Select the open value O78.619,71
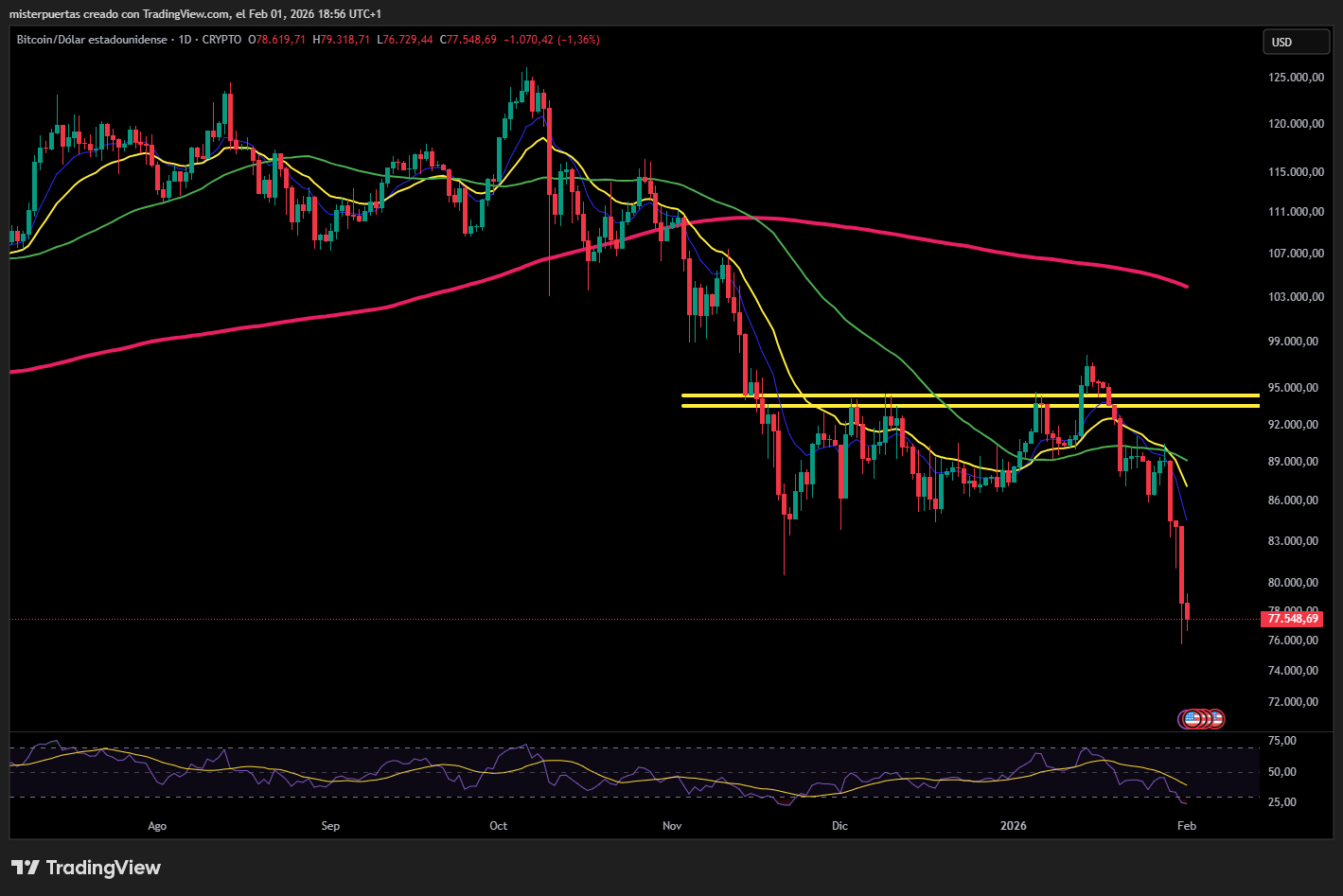The width and height of the screenshot is (1343, 896). [277, 40]
